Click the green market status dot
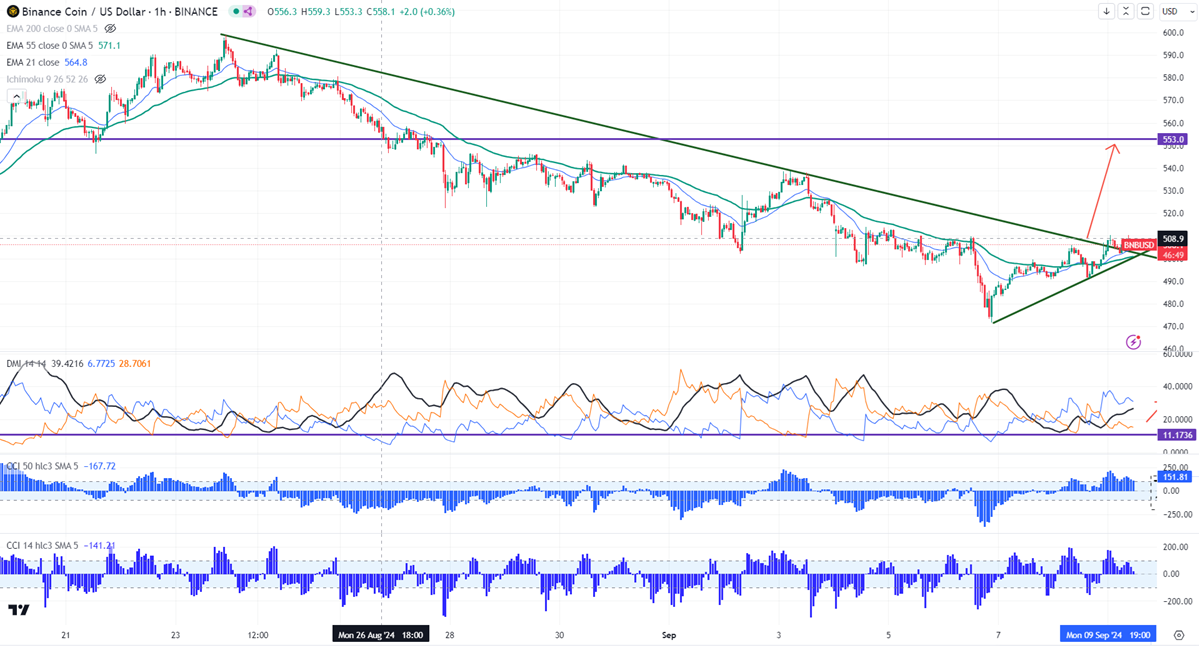The width and height of the screenshot is (1199, 646). [236, 11]
